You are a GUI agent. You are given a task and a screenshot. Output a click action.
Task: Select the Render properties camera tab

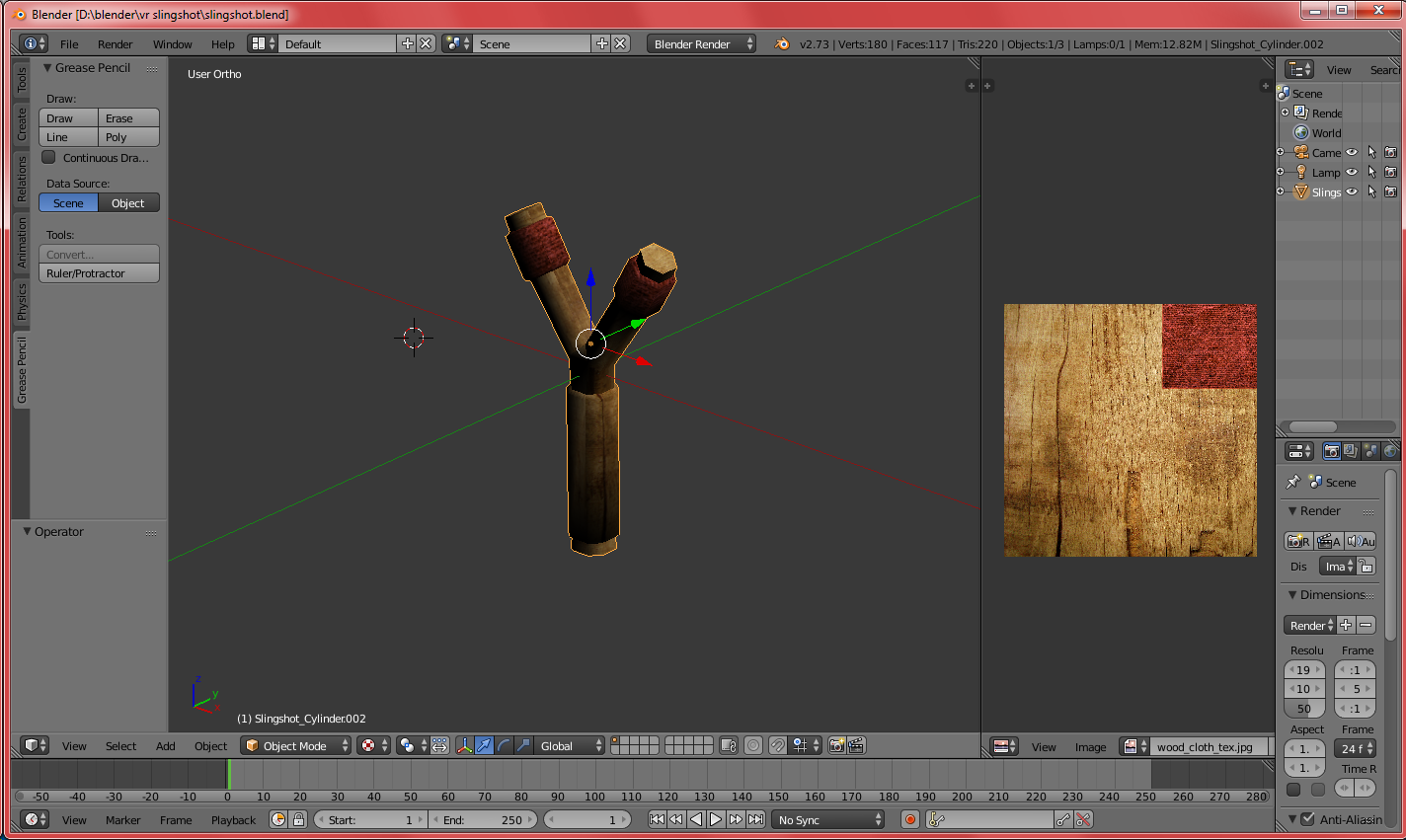point(1331,451)
